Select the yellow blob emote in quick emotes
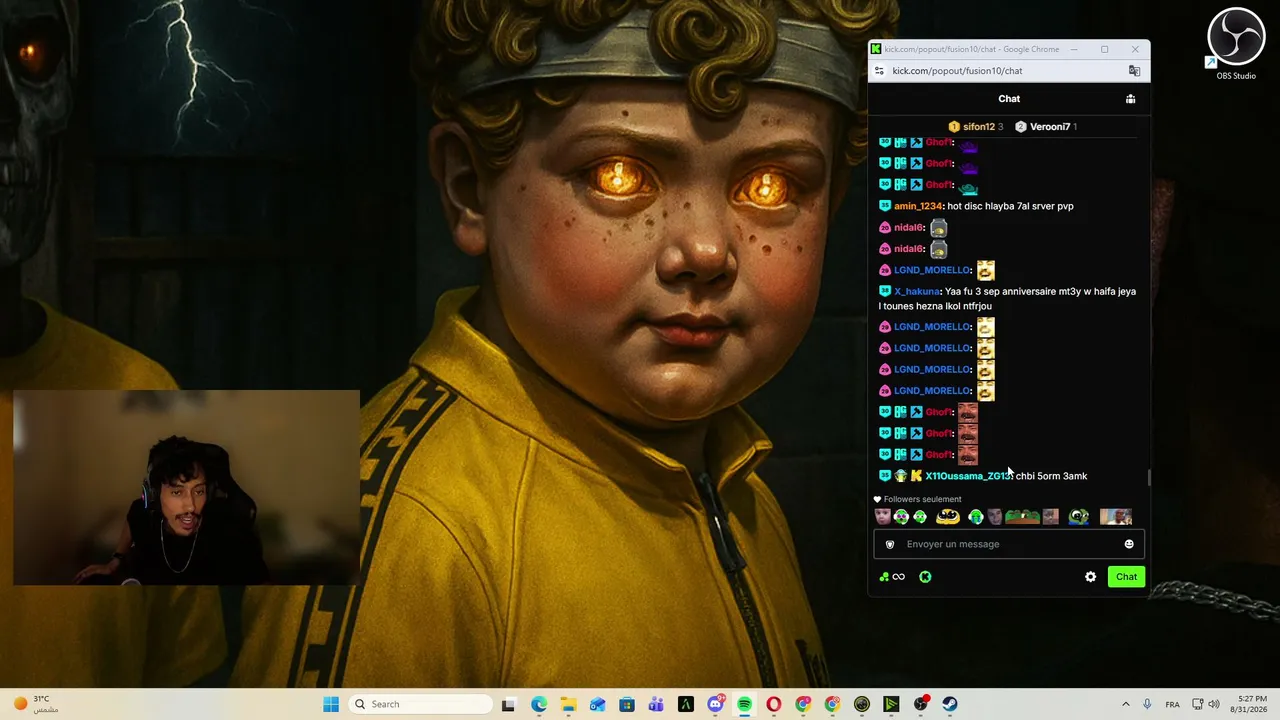The width and height of the screenshot is (1280, 720). click(x=947, y=517)
